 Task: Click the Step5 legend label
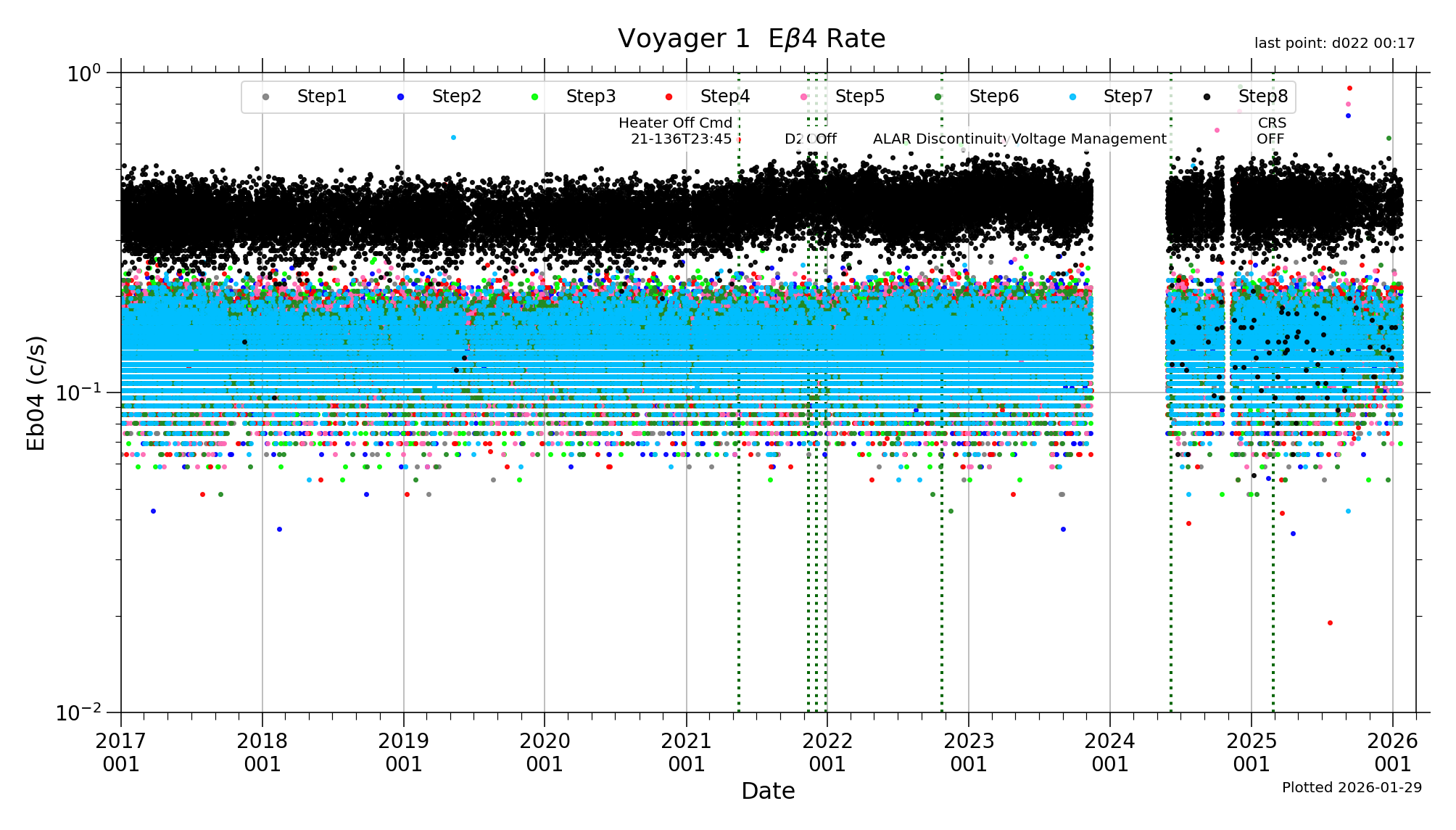859,96
